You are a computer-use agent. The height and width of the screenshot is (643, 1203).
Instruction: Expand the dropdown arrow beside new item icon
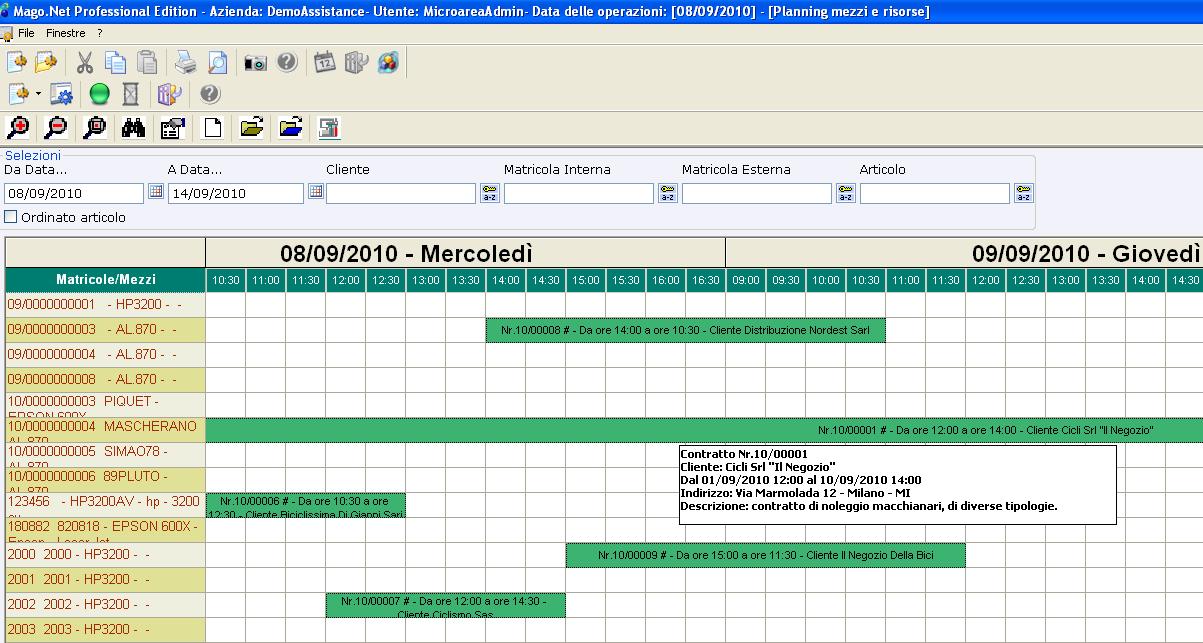(x=38, y=94)
